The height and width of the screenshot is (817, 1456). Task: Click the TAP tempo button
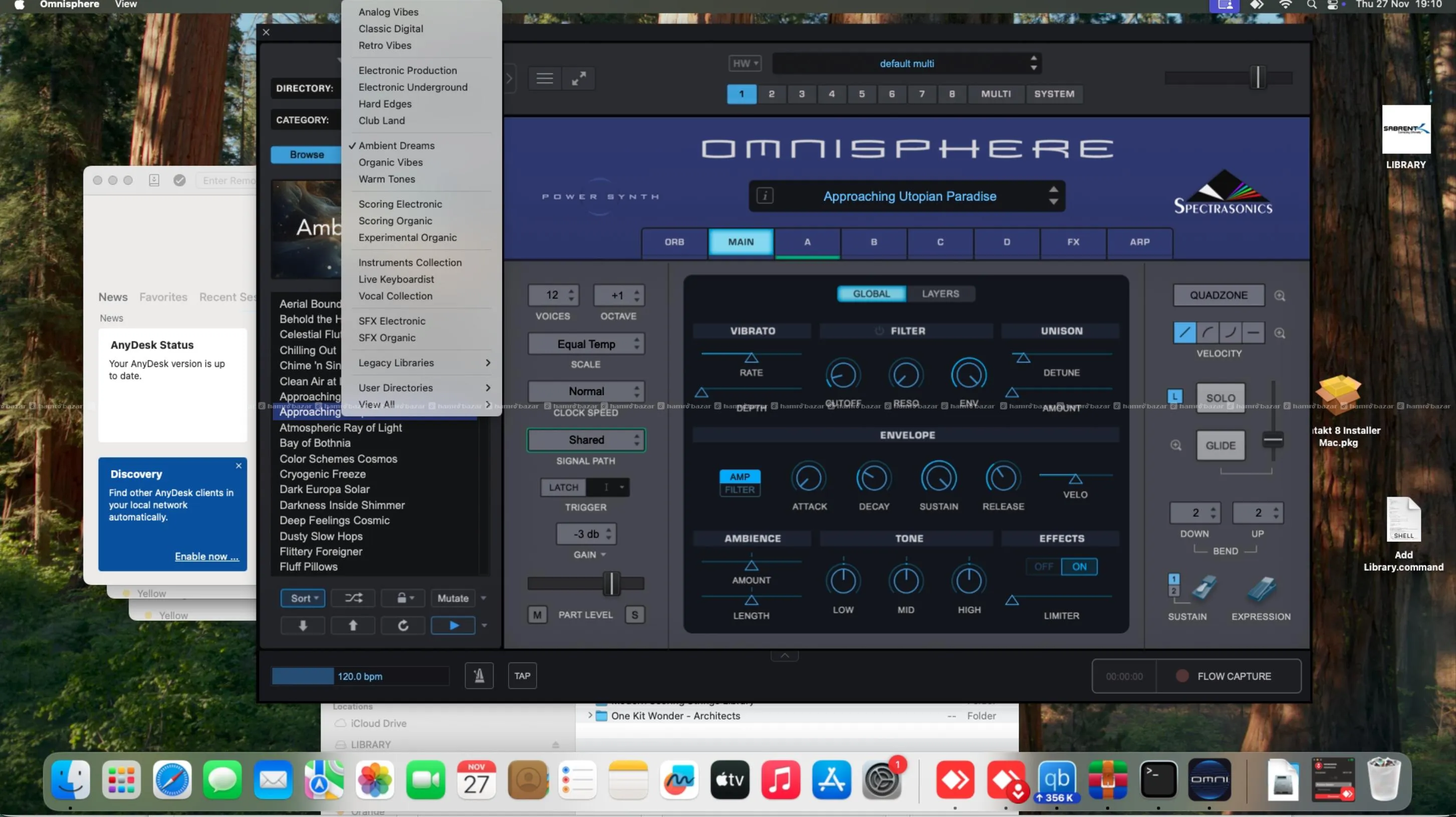click(522, 676)
